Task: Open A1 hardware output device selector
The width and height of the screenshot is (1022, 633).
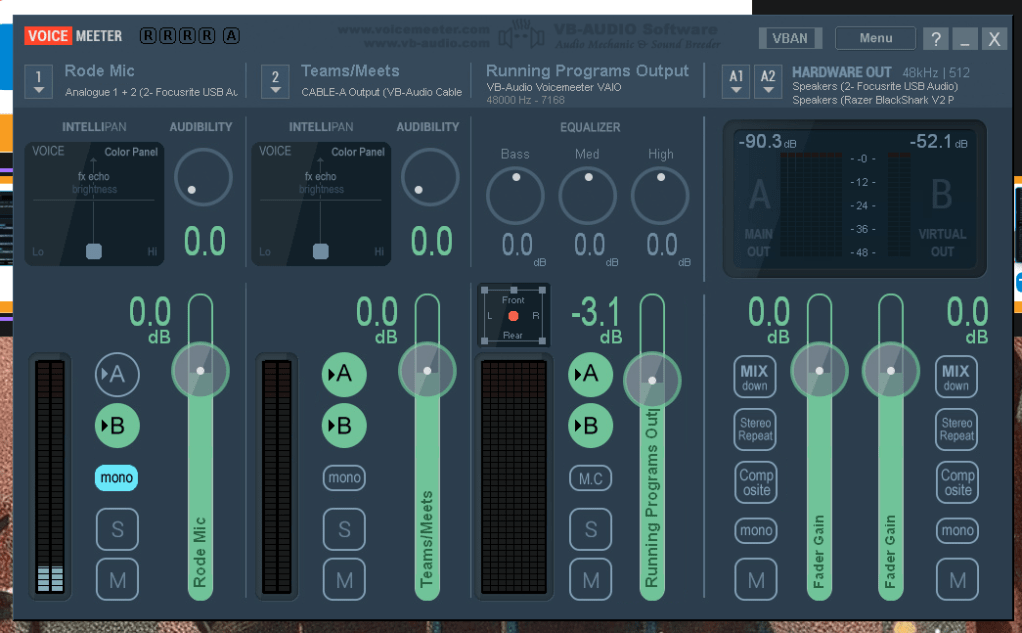Action: tap(736, 82)
